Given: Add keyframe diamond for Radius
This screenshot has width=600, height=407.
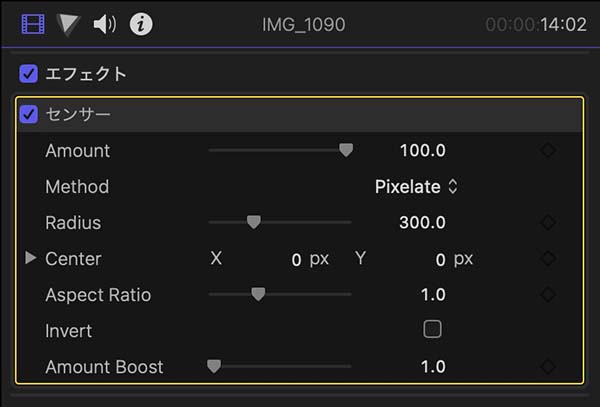Looking at the screenshot, I should pos(547,223).
